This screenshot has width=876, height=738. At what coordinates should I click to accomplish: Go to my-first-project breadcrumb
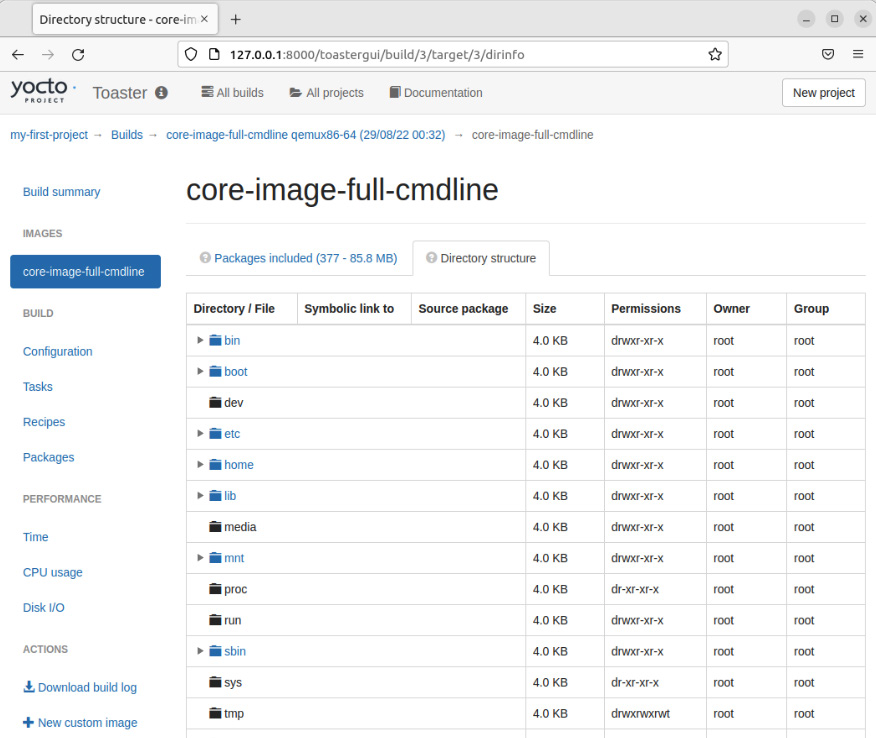pos(49,135)
